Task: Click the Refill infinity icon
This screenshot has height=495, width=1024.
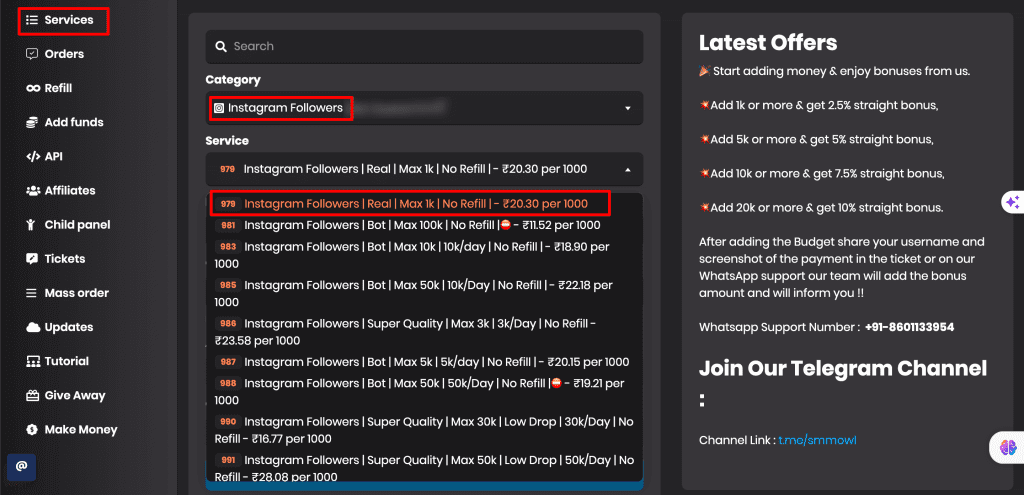Action: point(33,88)
